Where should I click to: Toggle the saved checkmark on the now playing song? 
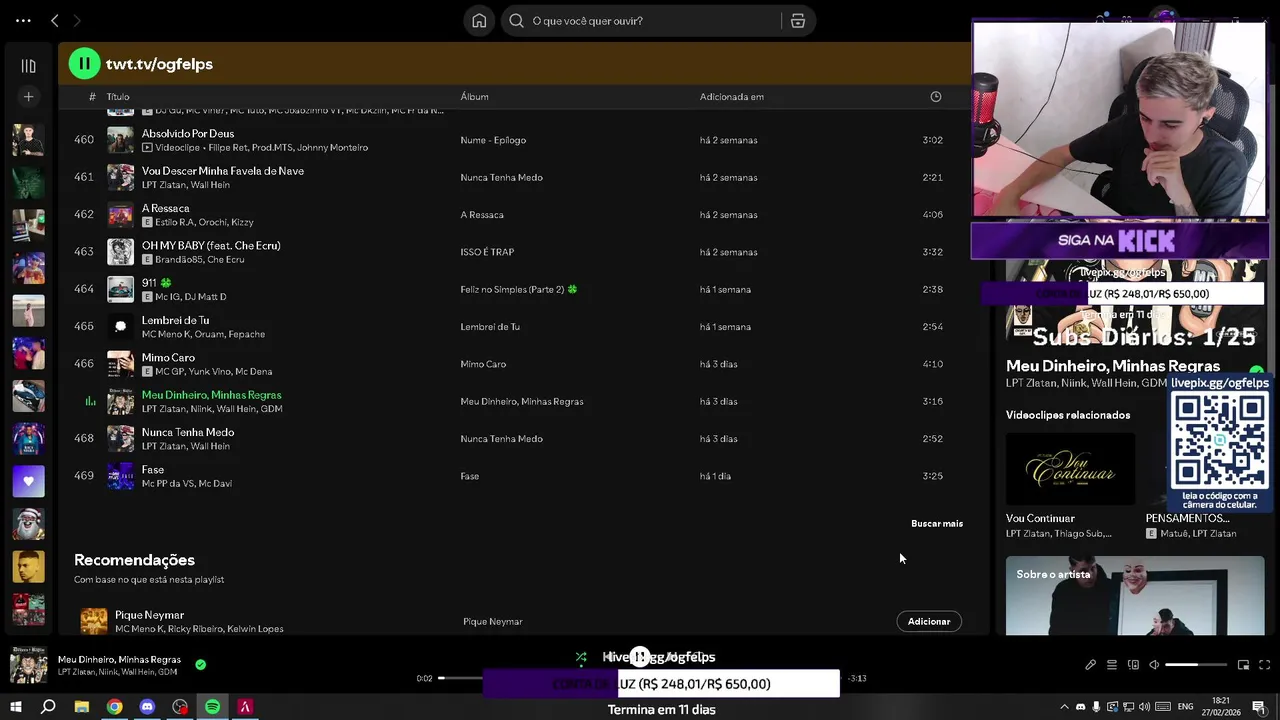click(200, 664)
